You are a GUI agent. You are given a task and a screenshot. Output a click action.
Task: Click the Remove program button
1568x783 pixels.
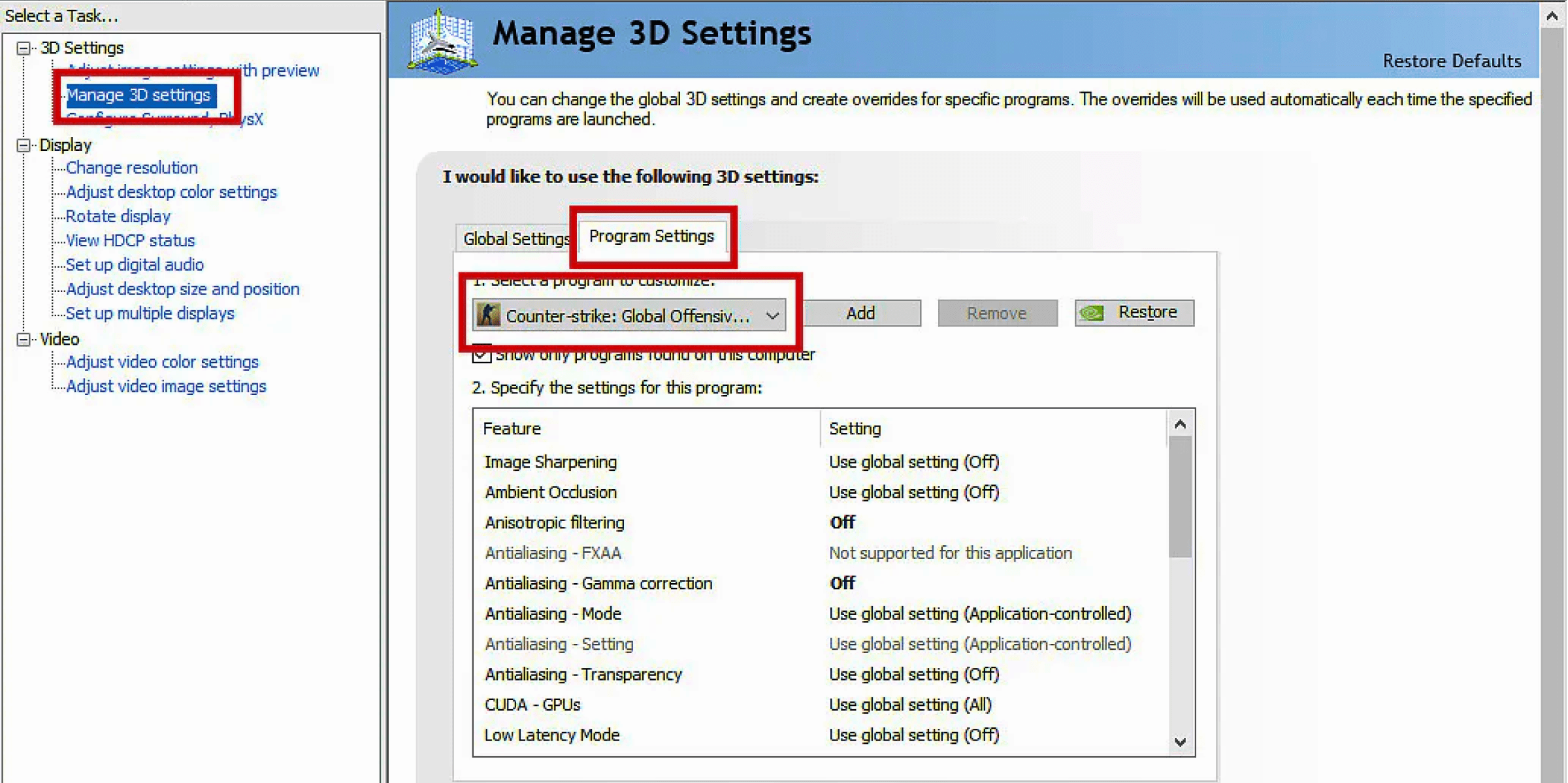[x=996, y=313]
